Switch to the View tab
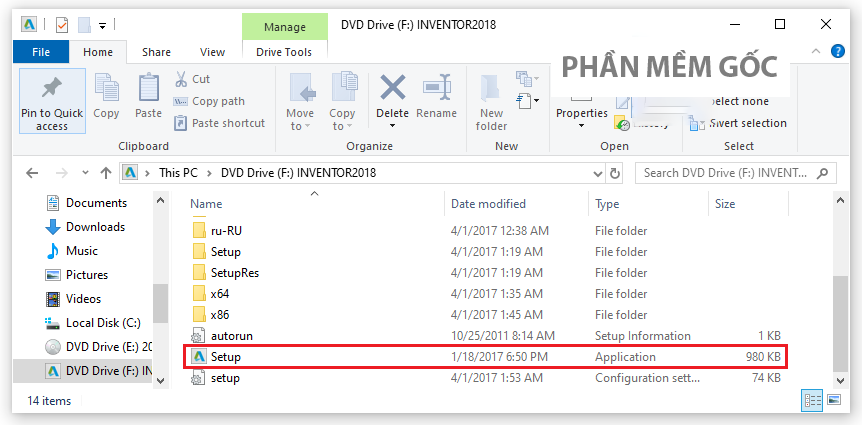 [x=212, y=52]
